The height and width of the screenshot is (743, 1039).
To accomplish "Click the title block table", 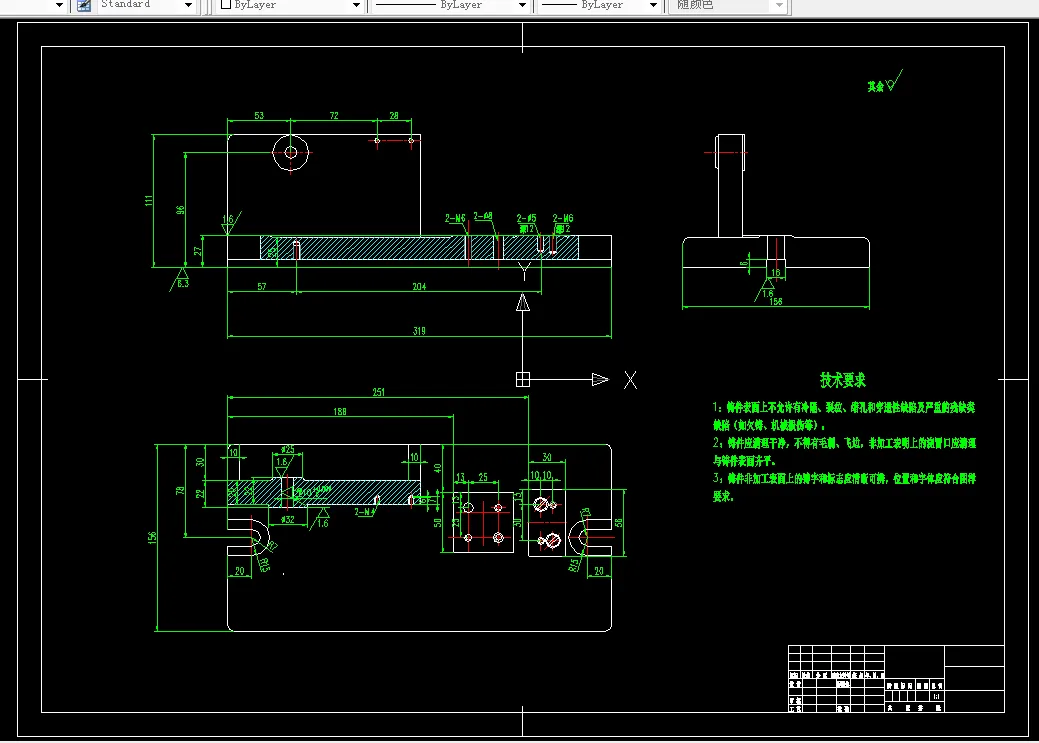I will tap(896, 679).
